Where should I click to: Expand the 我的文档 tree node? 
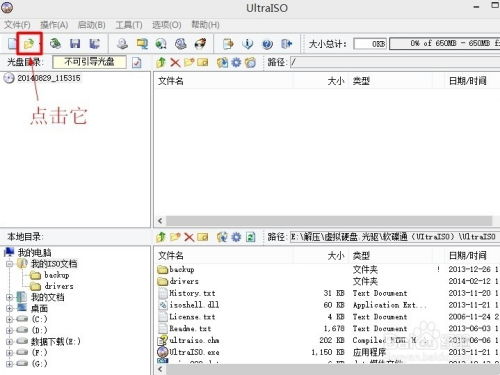10,297
